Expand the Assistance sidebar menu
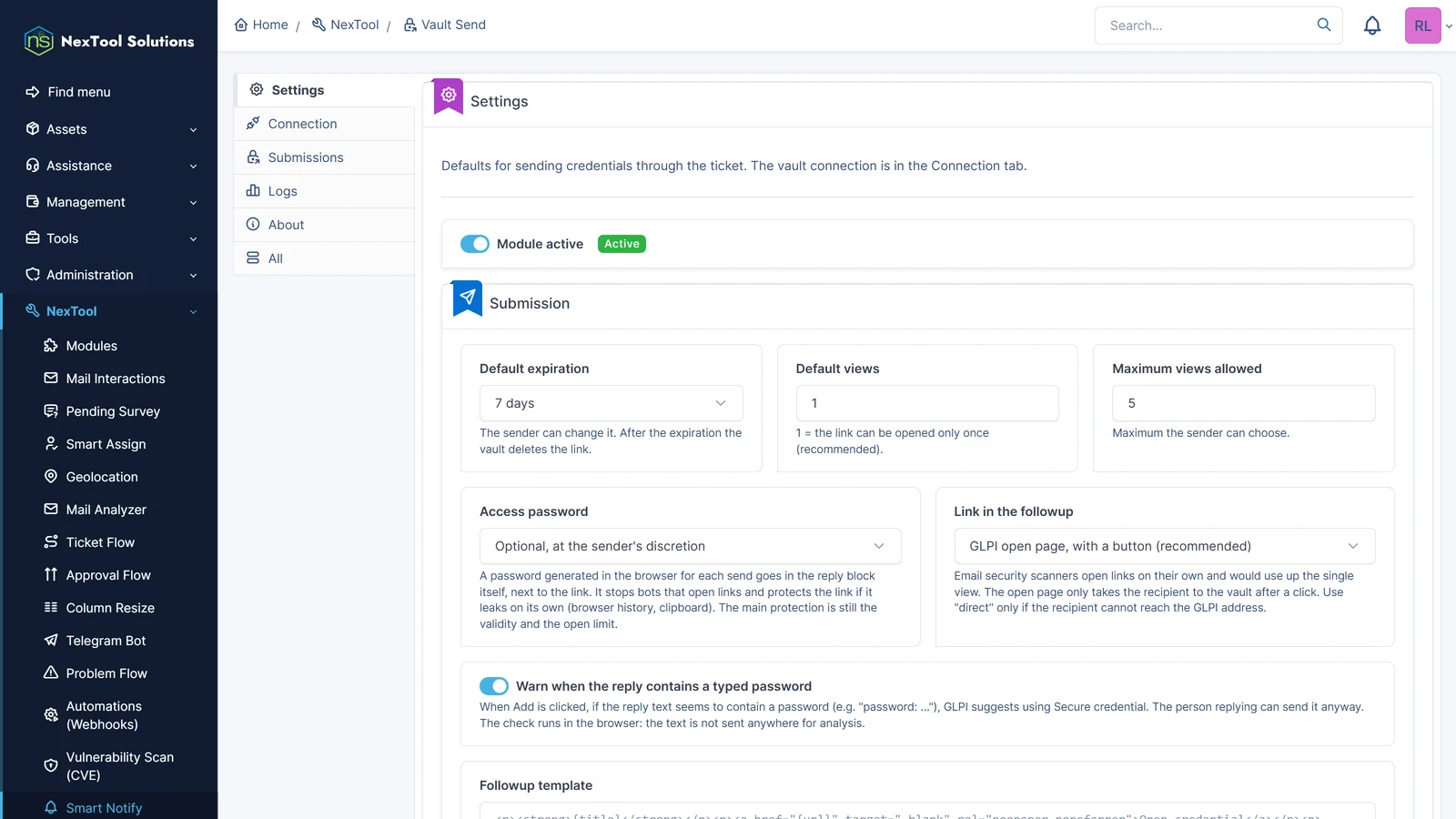1456x819 pixels. (109, 166)
